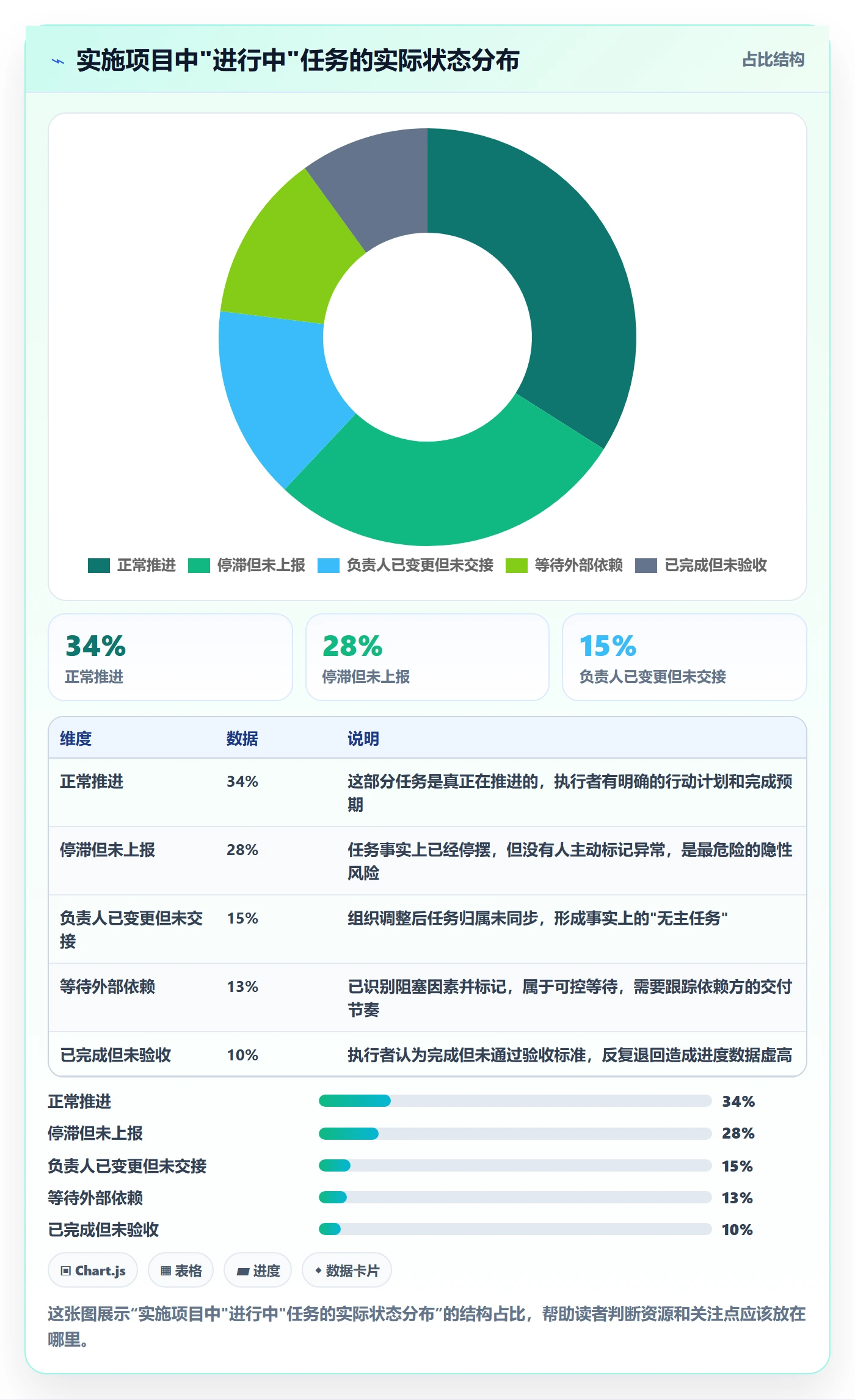Click the 数据卡片 tag chip
This screenshot has height=1400, width=855.
click(347, 1271)
